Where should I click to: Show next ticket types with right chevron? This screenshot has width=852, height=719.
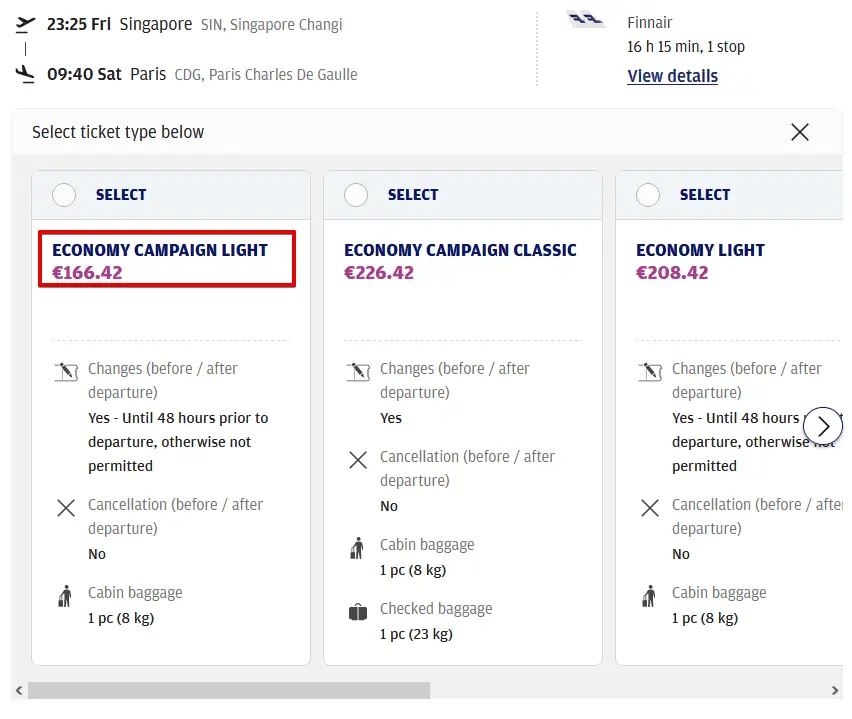pos(823,426)
